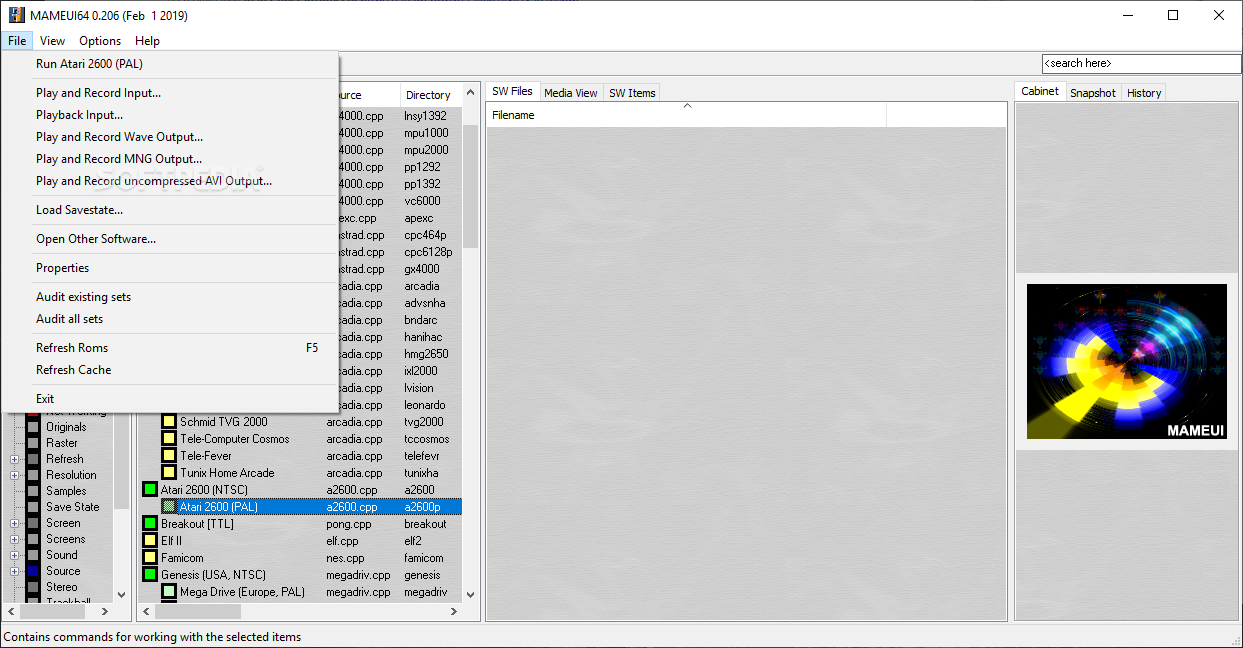Expand the Sound folder node

point(15,555)
